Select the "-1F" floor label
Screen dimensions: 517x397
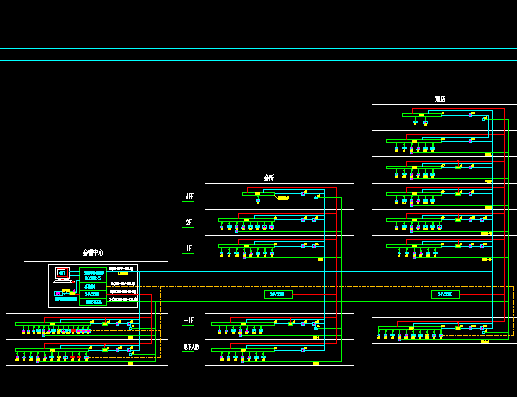(x=189, y=320)
